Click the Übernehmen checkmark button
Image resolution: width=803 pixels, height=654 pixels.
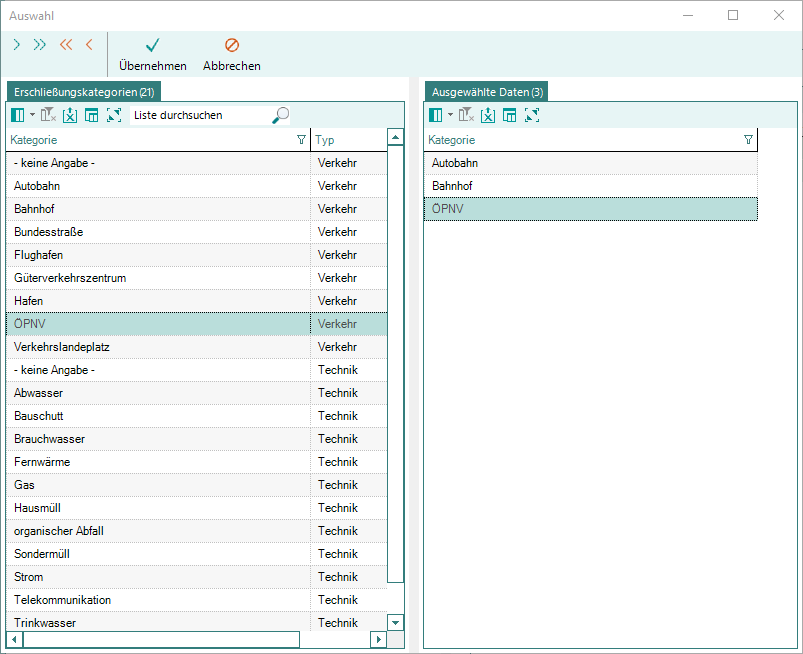(153, 54)
